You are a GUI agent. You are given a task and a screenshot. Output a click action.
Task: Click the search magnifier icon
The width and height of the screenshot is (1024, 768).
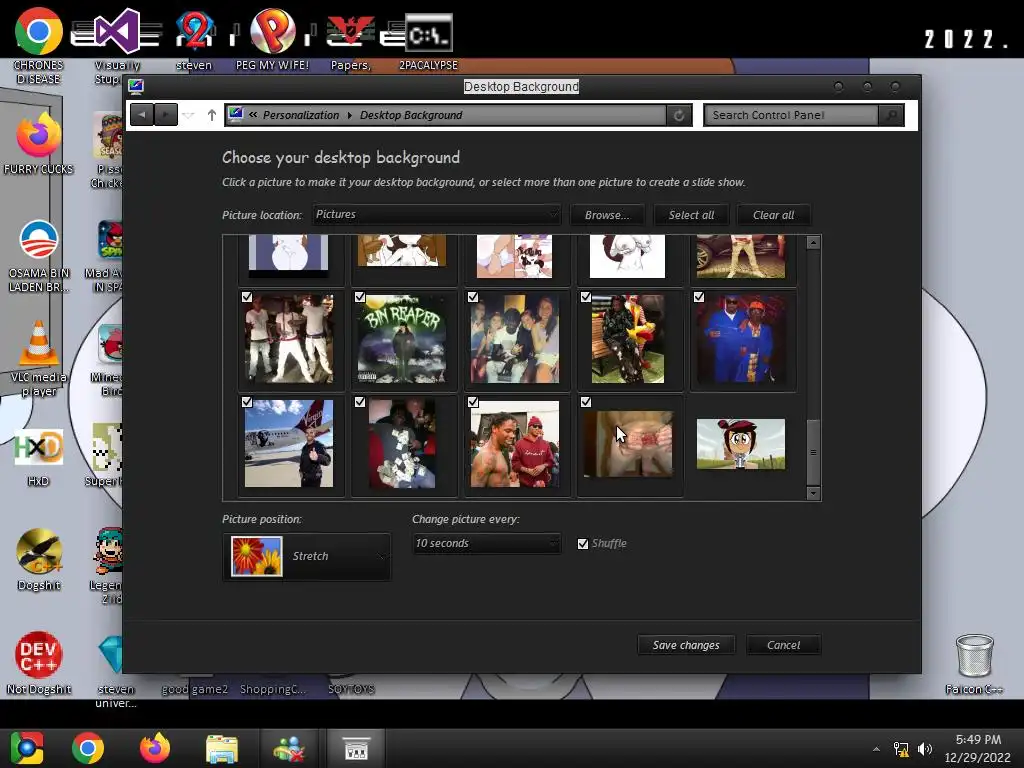(x=891, y=115)
